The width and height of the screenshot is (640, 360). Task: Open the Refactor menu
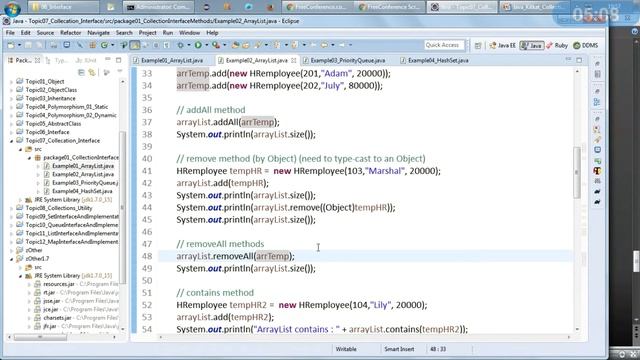71,33
